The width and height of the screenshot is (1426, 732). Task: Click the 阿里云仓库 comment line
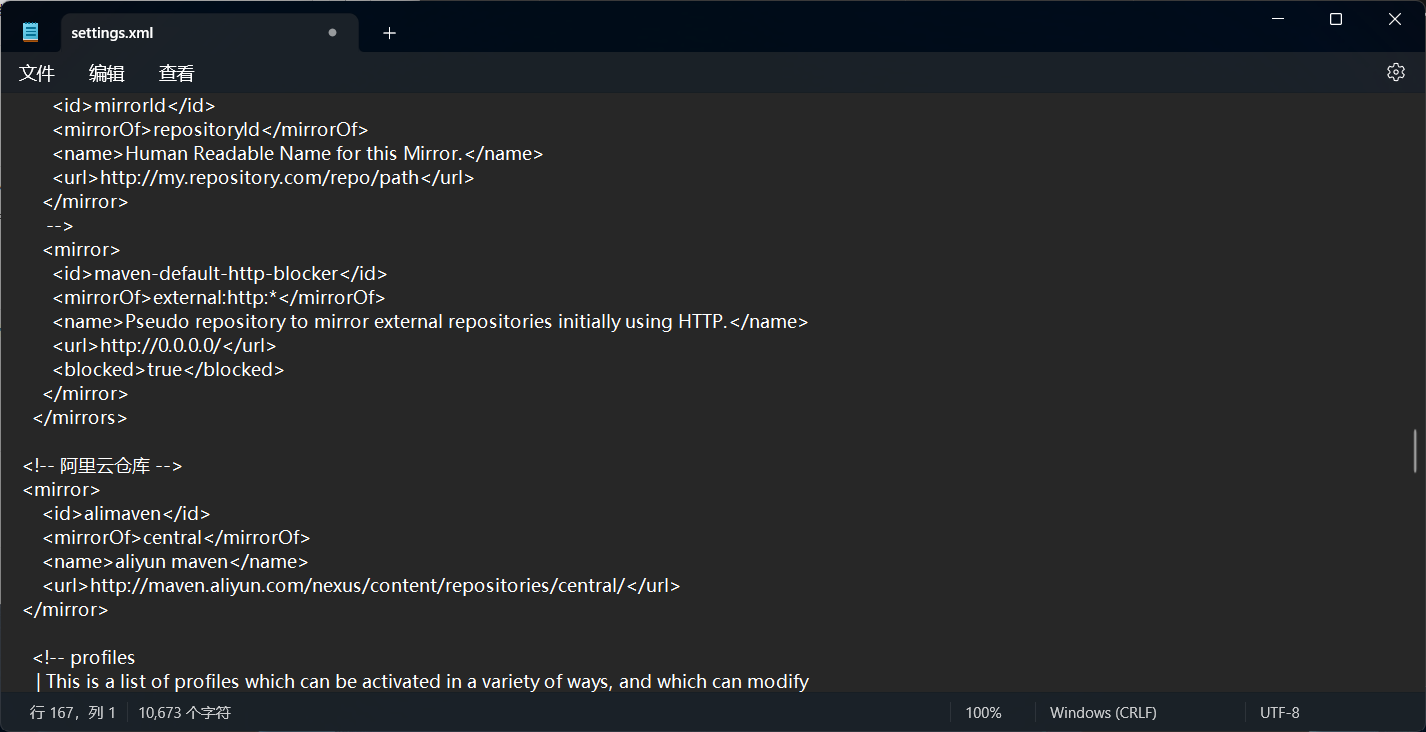(x=102, y=466)
